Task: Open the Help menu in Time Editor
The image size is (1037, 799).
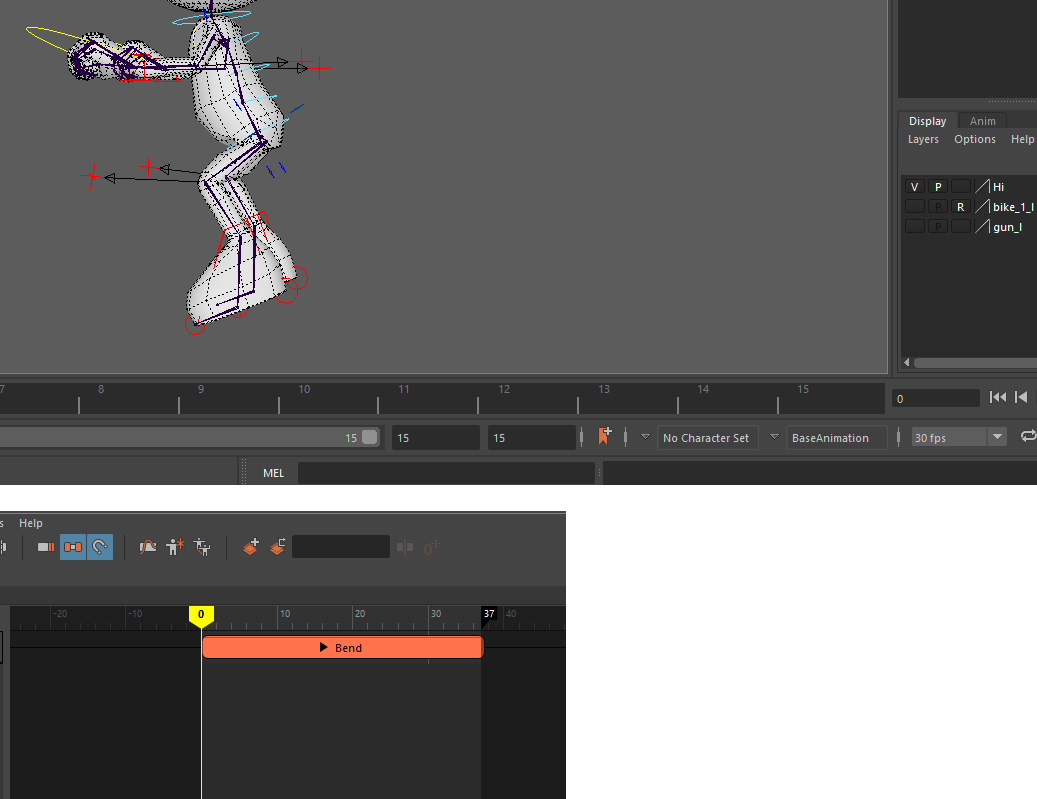Action: tap(31, 522)
